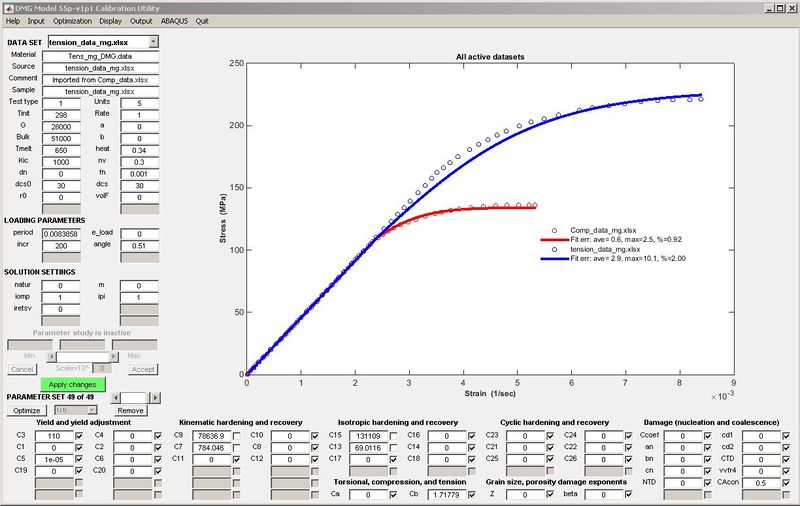
Task: Toggle the CAcon damage checkbox
Action: [x=786, y=482]
